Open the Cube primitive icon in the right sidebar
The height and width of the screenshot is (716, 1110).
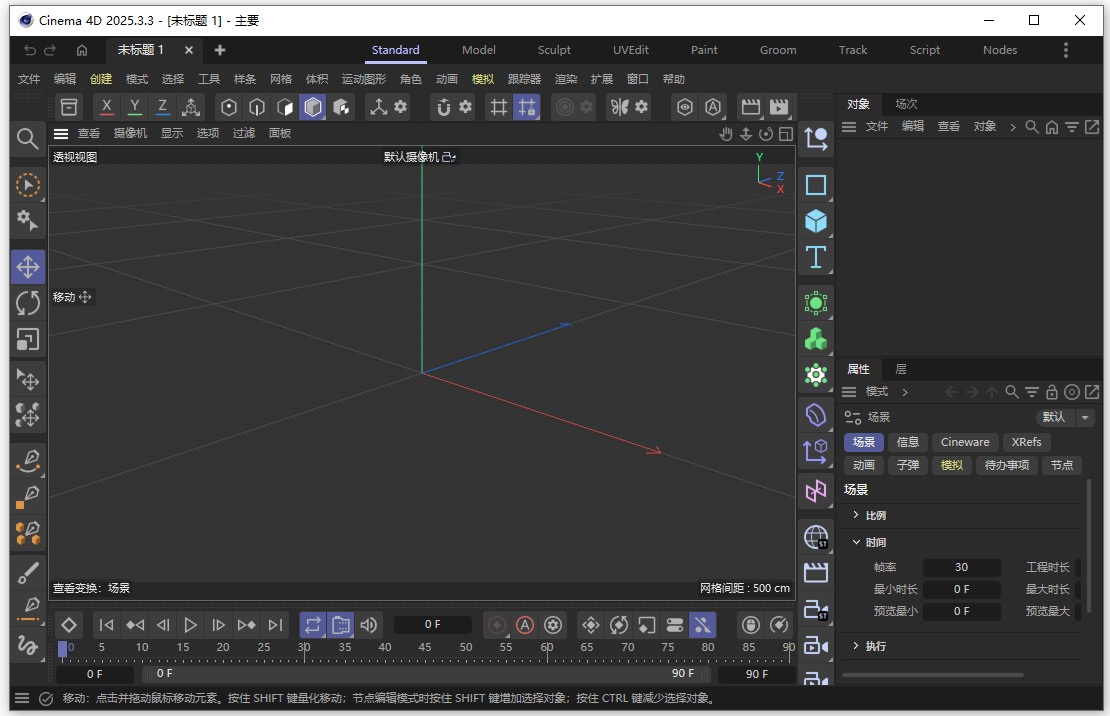(x=815, y=223)
